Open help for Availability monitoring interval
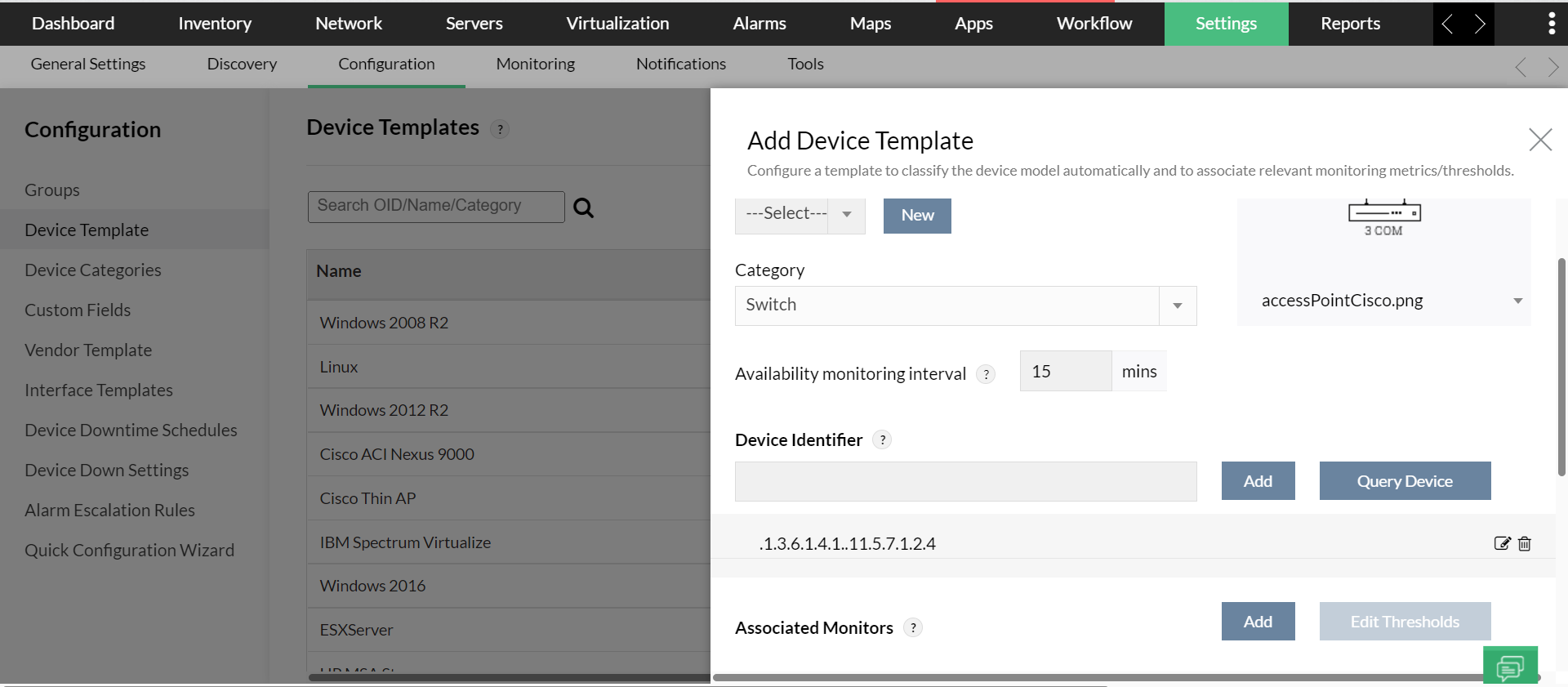The width and height of the screenshot is (1568, 687). click(987, 374)
